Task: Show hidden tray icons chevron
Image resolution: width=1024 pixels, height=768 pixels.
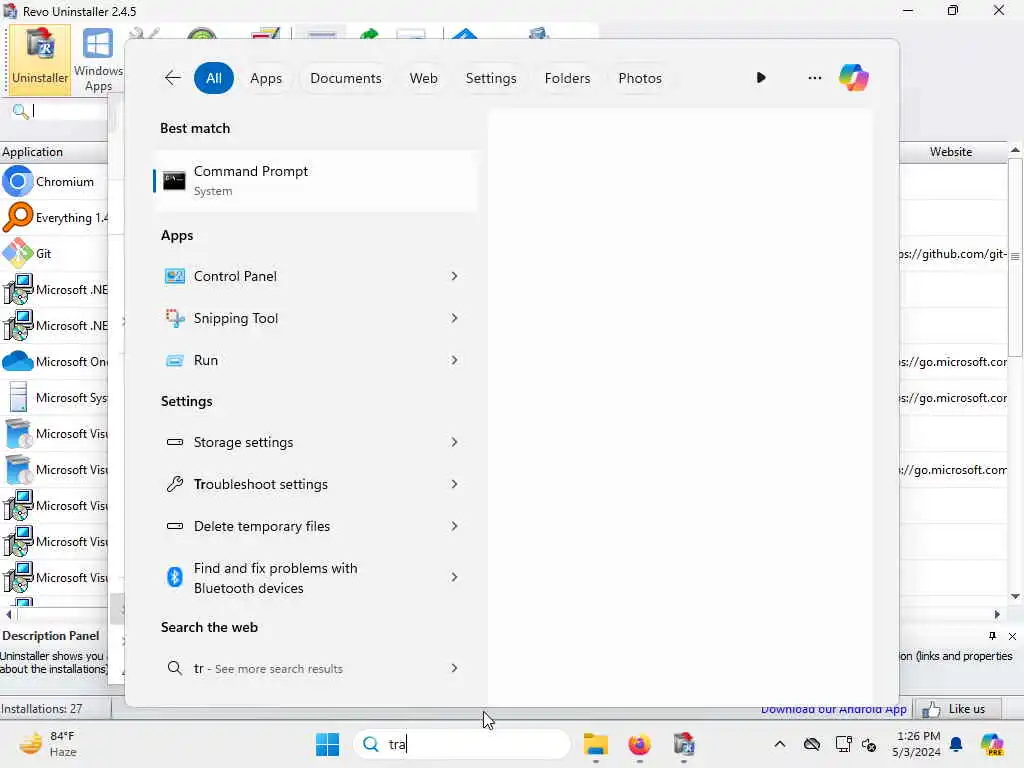Action: tap(779, 744)
